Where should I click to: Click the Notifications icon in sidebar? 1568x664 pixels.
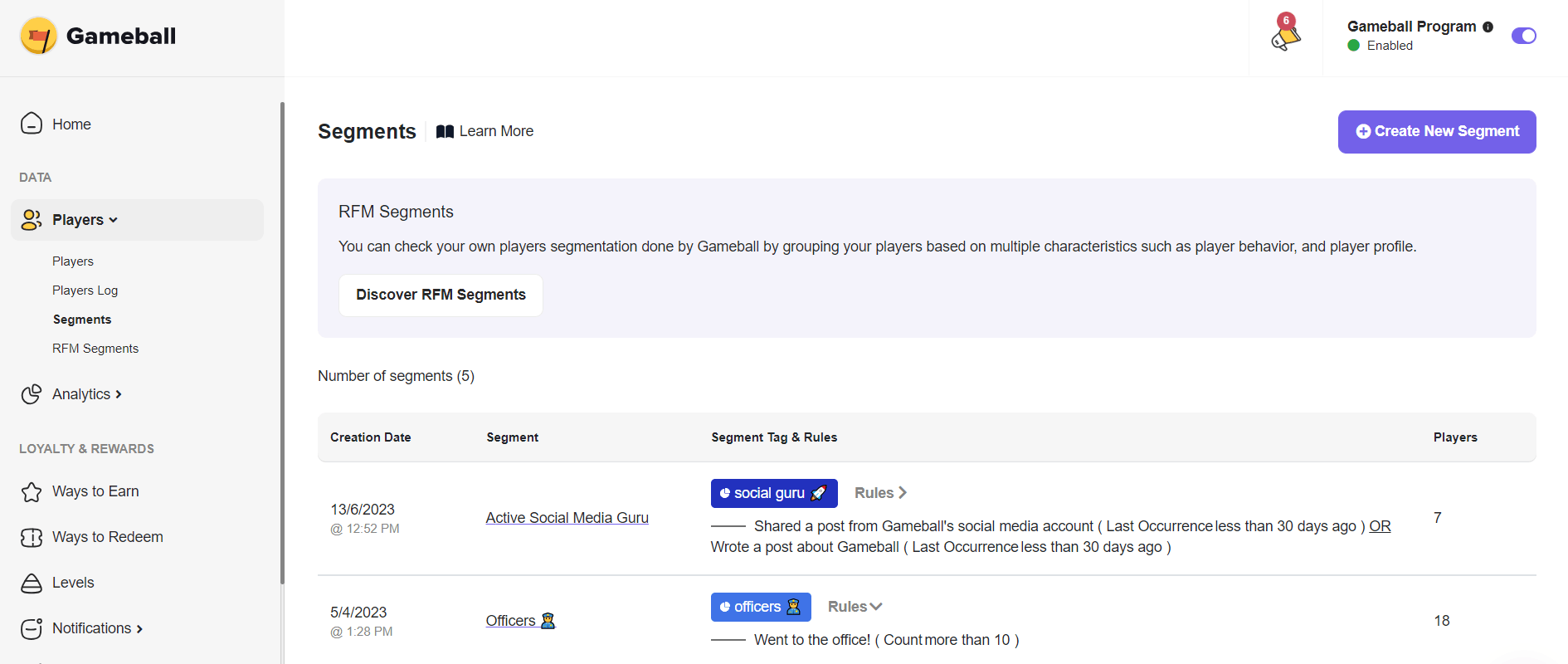pos(32,628)
